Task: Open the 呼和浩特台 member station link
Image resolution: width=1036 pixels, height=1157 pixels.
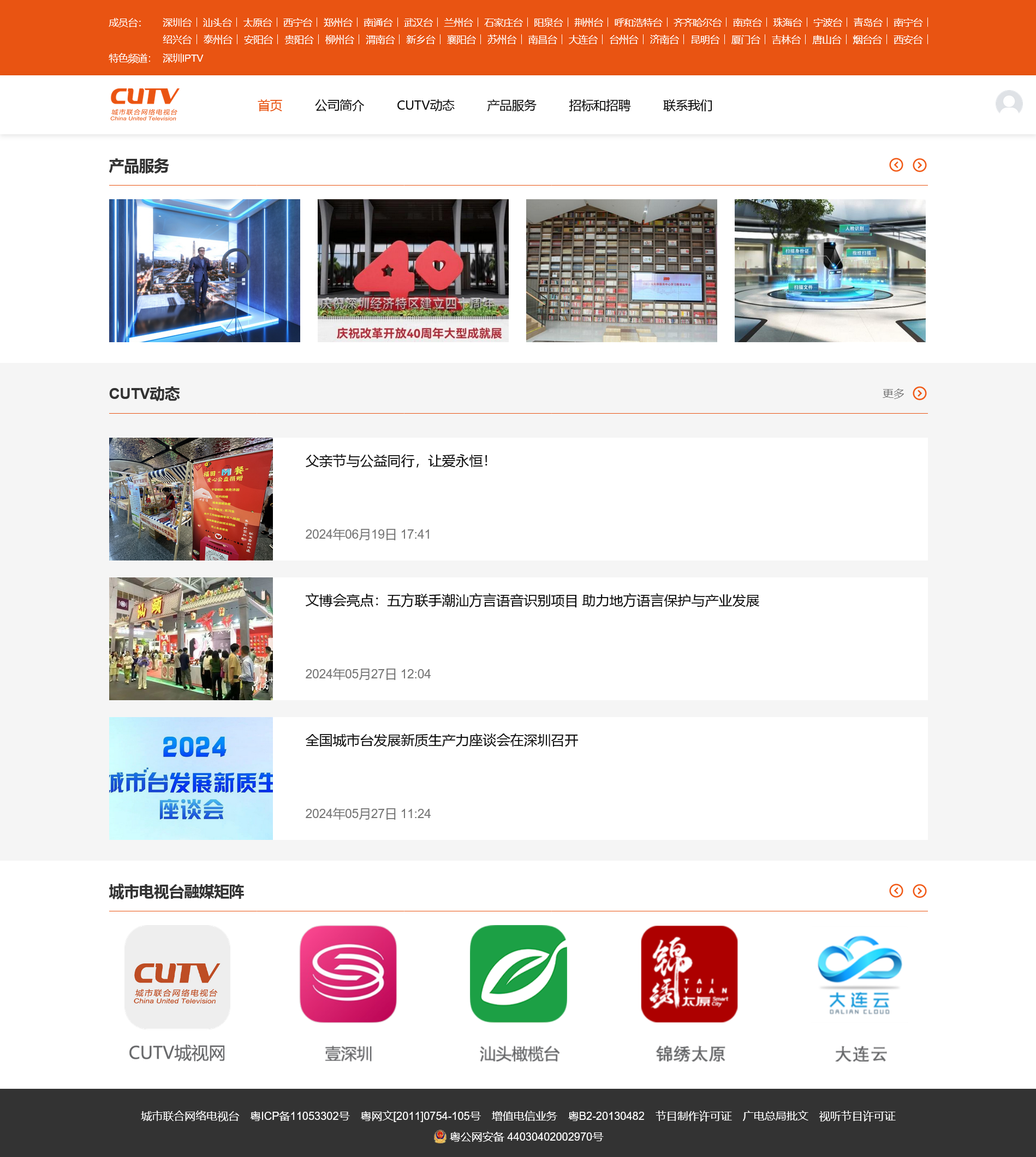Action: 638,23
